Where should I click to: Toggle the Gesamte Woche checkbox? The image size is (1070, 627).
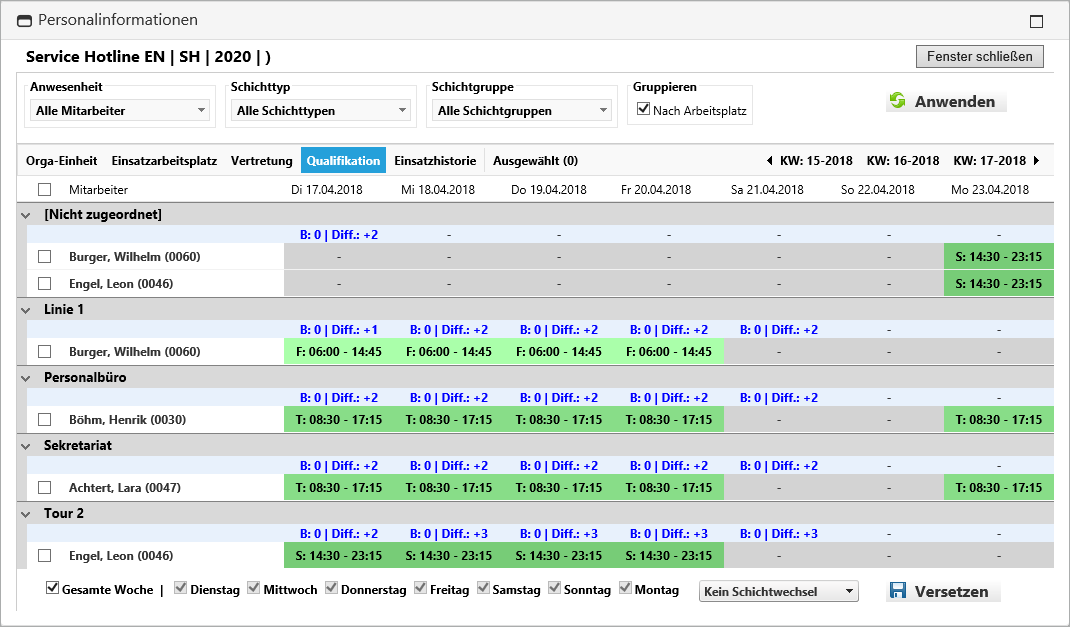coord(52,588)
